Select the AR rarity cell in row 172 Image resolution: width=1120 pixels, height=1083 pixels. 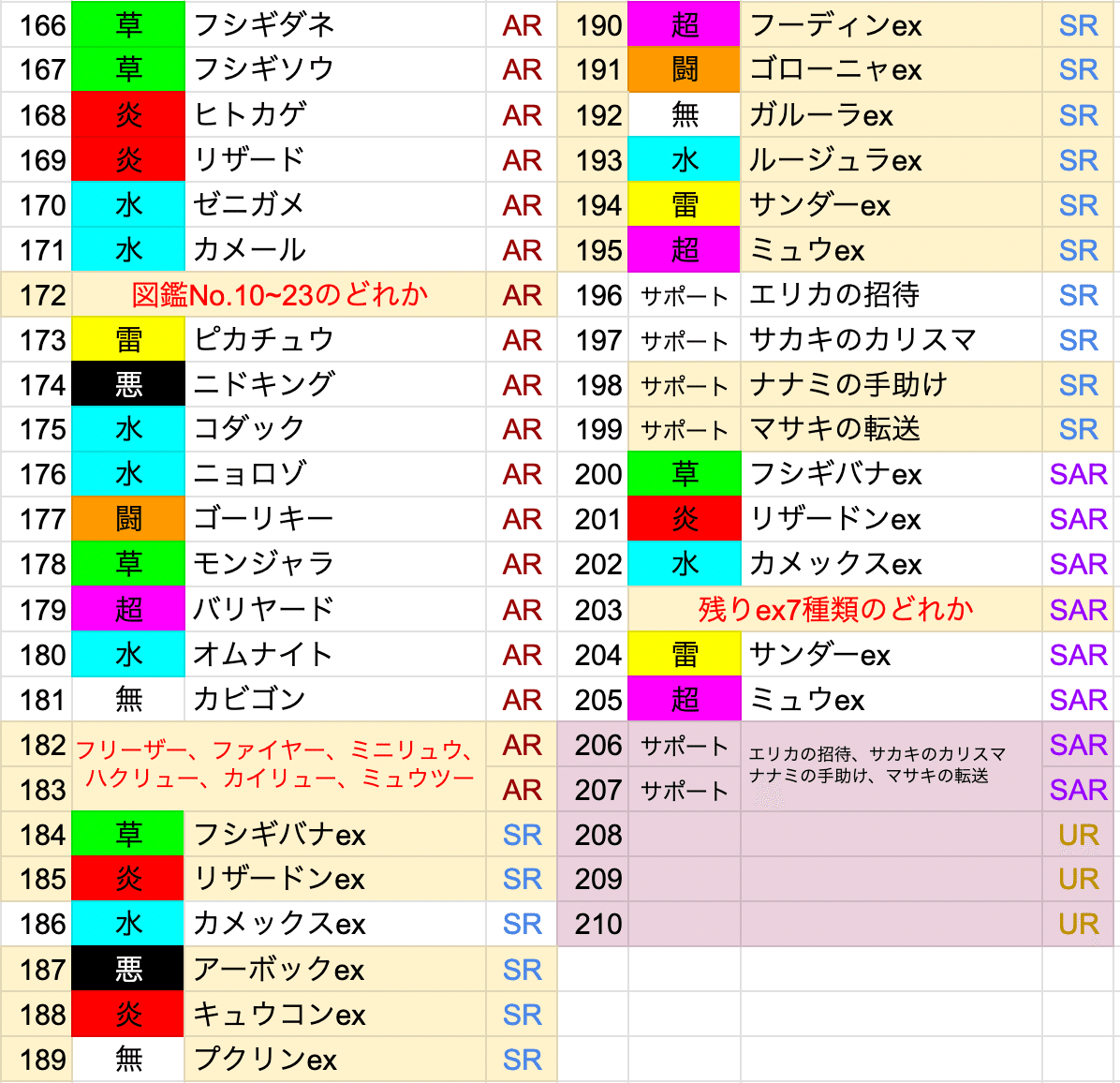(x=522, y=295)
